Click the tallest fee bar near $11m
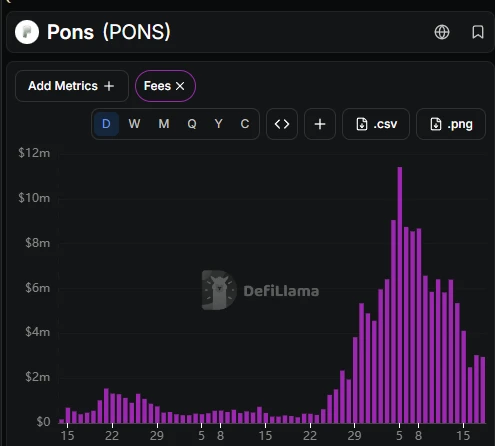Screen dimensions: 495x446 pyautogui.click(x=400, y=295)
